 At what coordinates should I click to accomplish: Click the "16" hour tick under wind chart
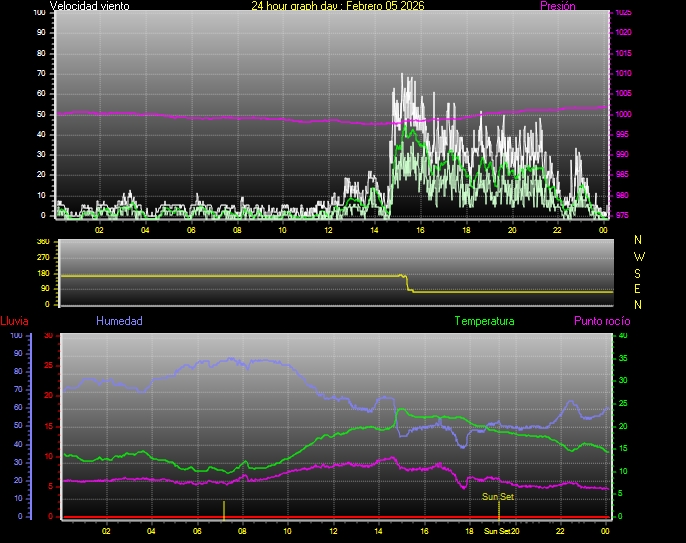[x=421, y=230]
